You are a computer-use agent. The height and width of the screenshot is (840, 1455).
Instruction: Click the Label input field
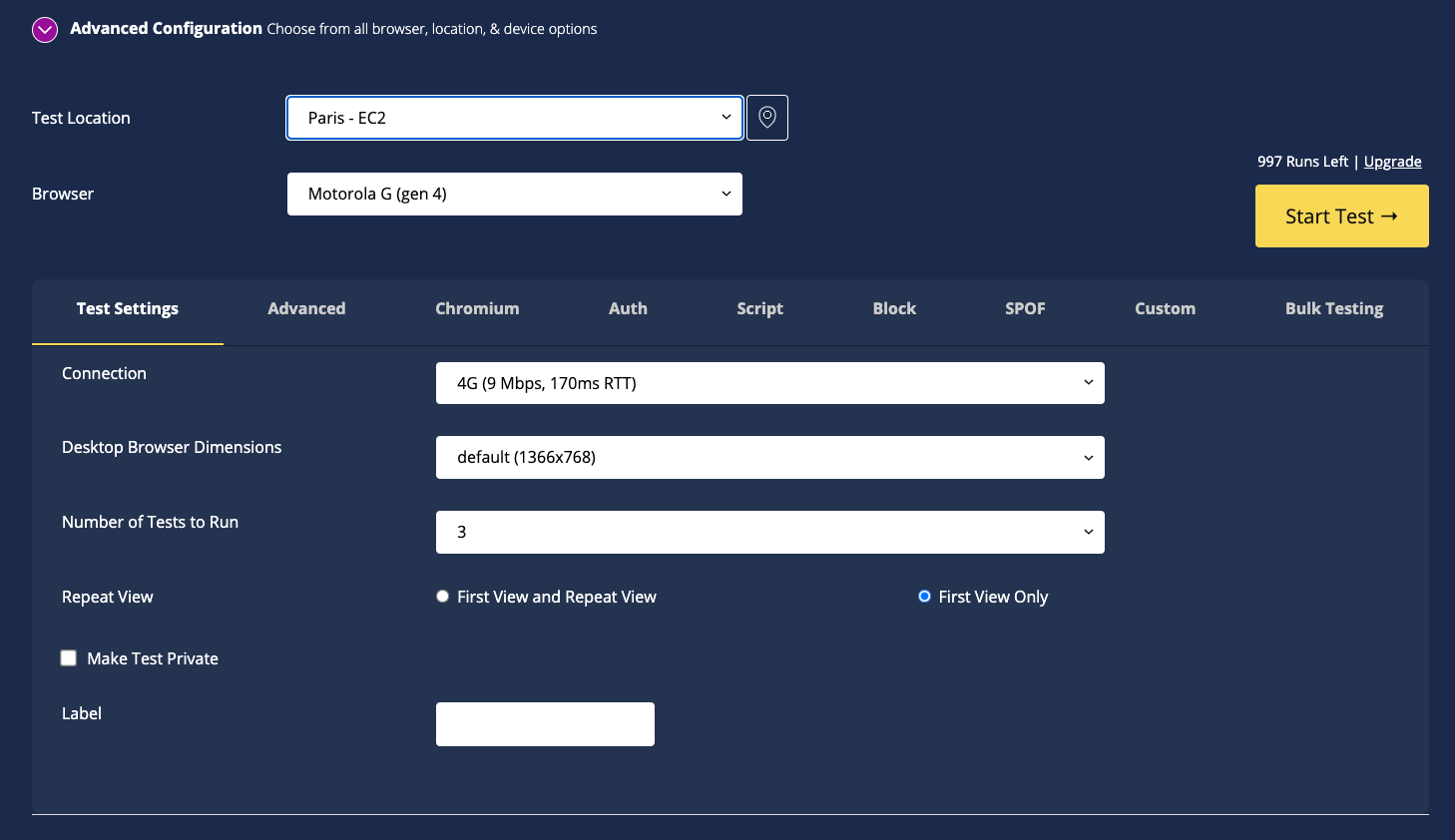pos(545,724)
